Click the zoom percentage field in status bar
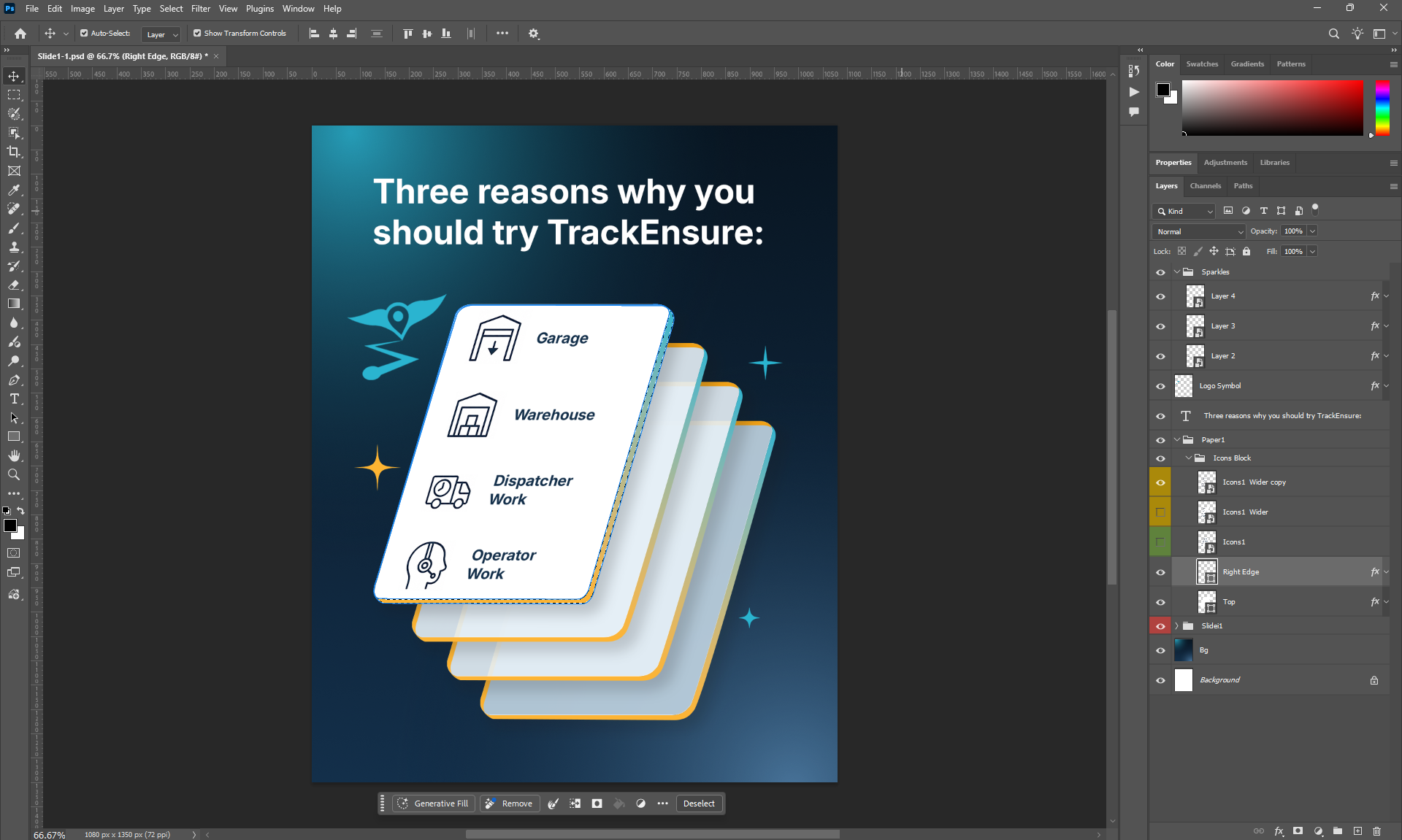1402x840 pixels. click(50, 835)
